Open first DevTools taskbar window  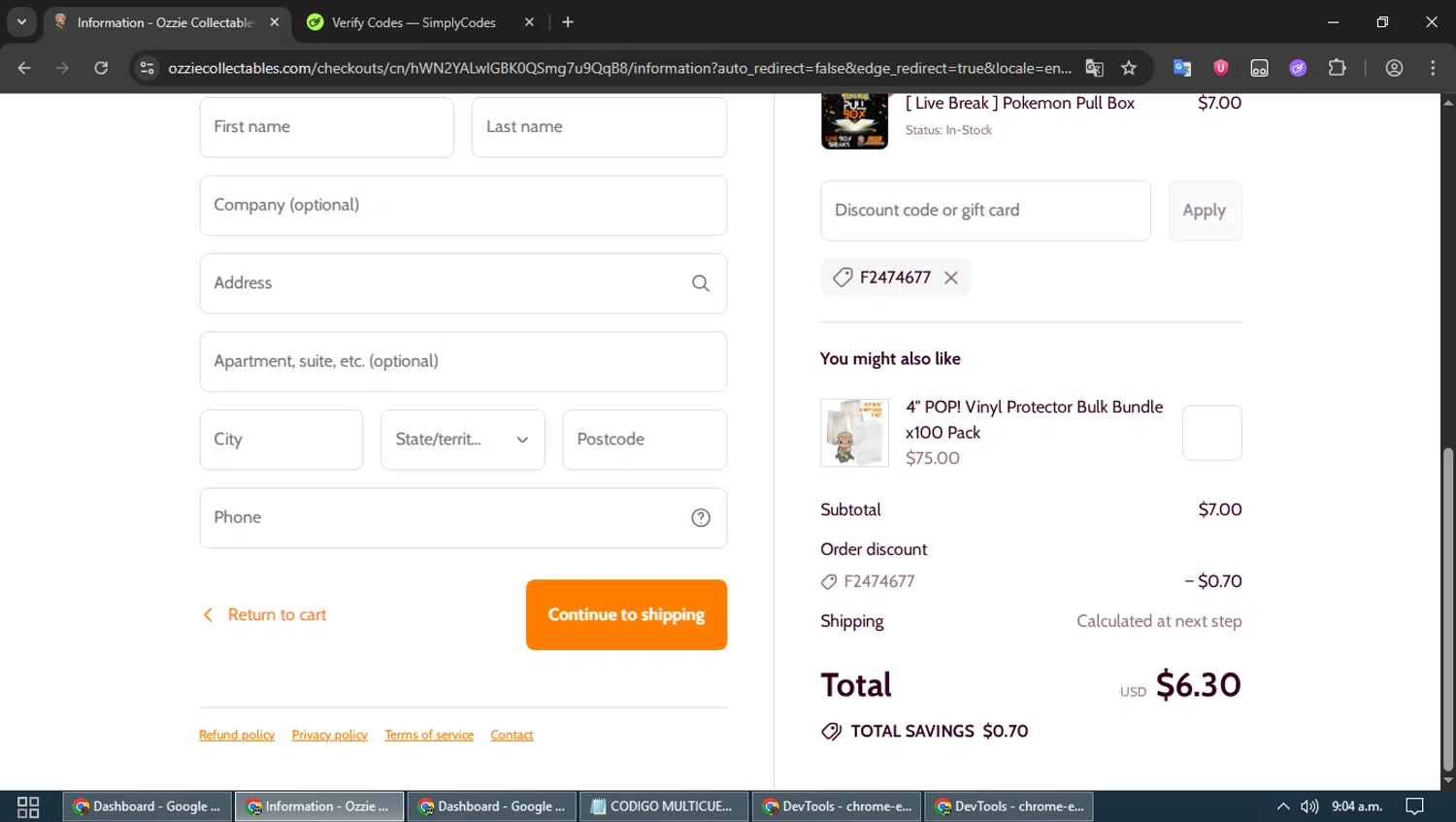[x=837, y=806]
